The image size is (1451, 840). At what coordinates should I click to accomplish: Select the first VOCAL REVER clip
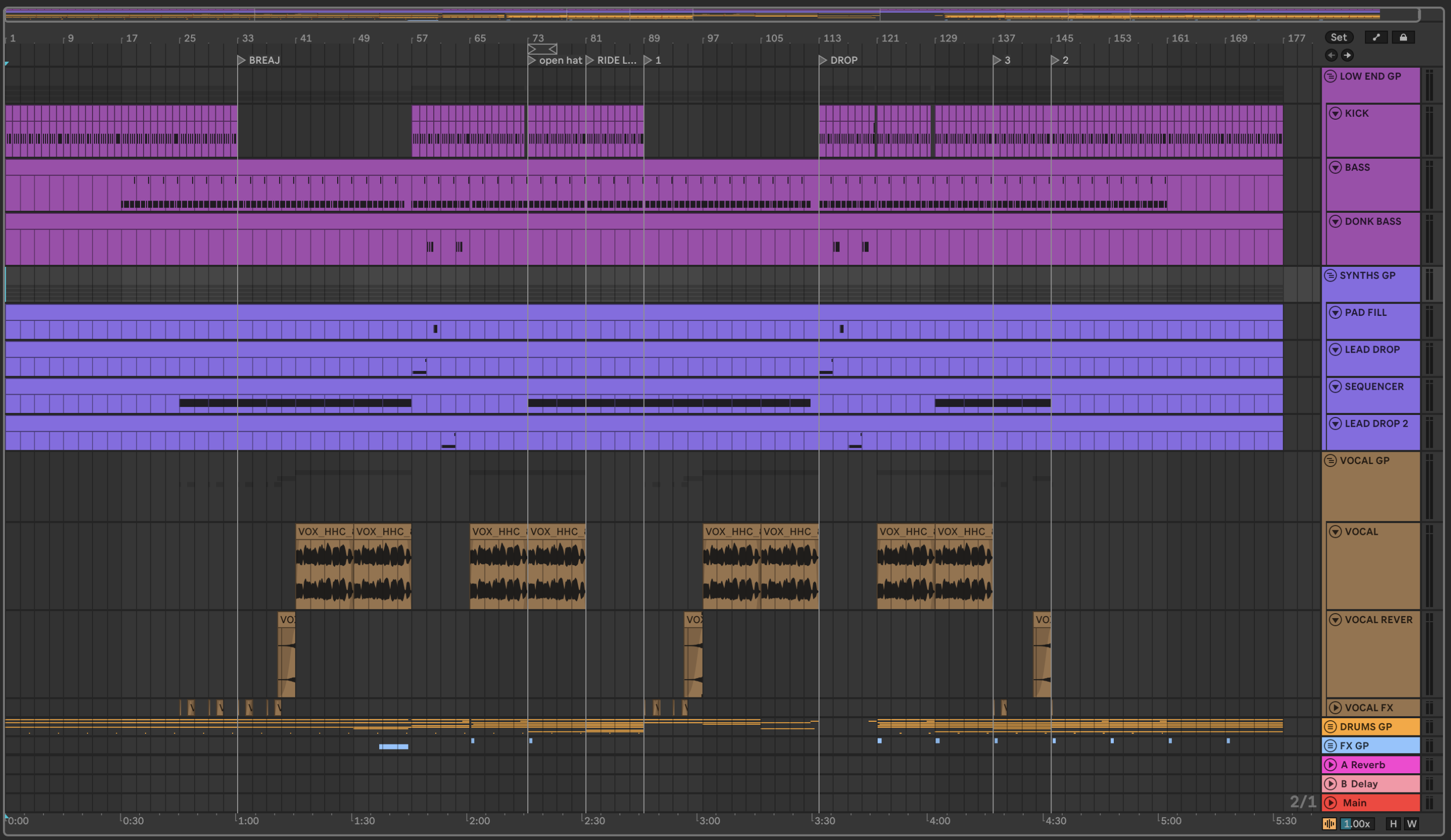pos(287,655)
